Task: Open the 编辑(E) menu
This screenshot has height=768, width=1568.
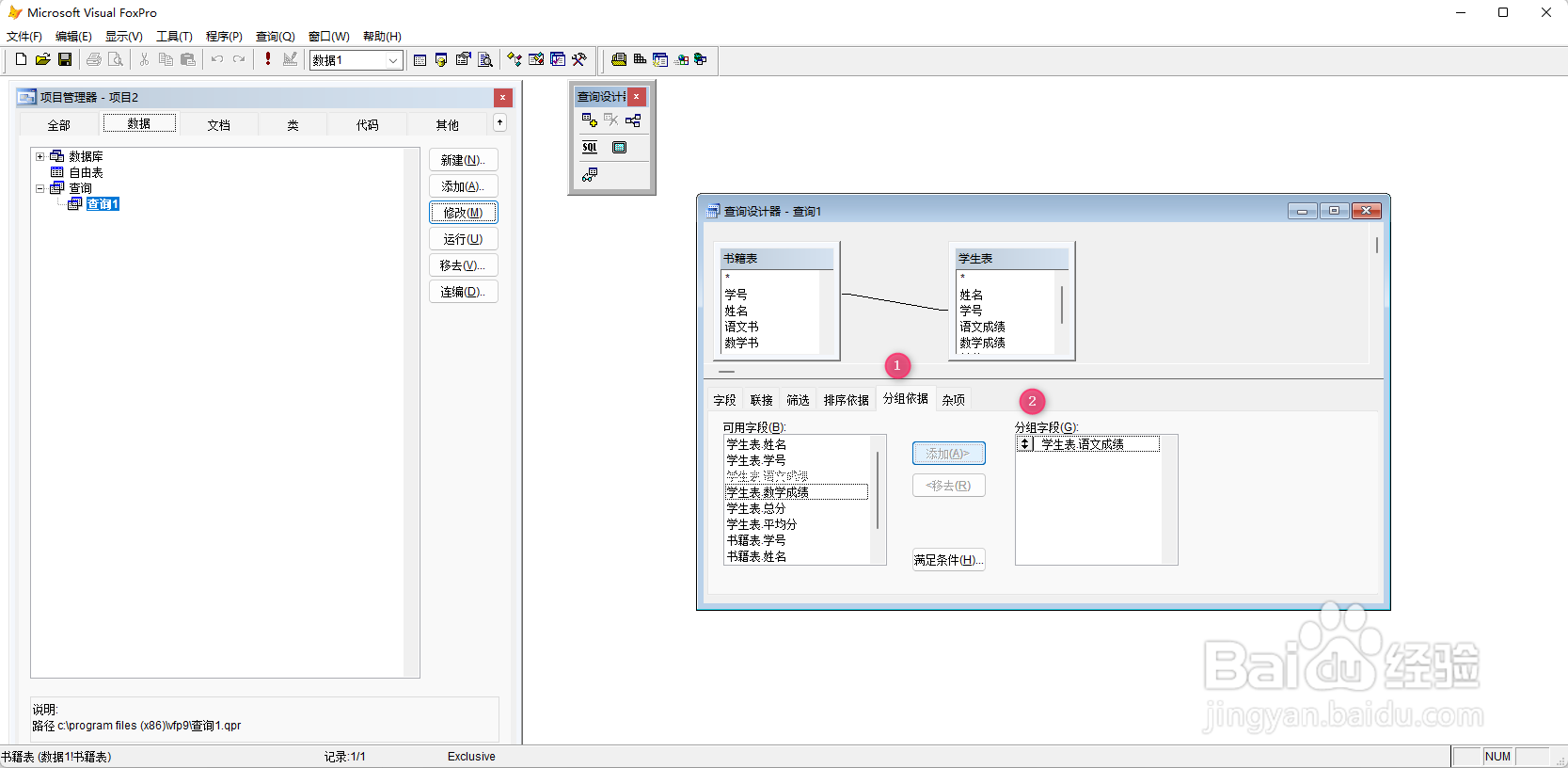Action: click(x=73, y=37)
